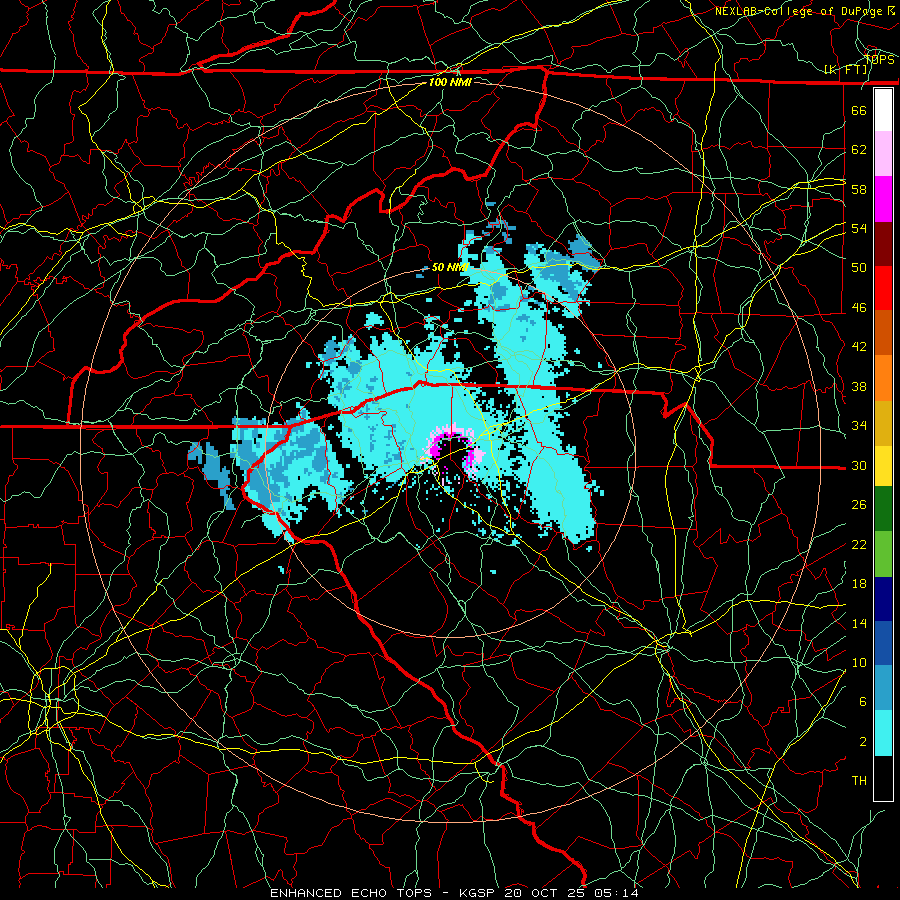This screenshot has height=900, width=900.
Task: Click the '14' legend scale value
Action: [x=859, y=623]
